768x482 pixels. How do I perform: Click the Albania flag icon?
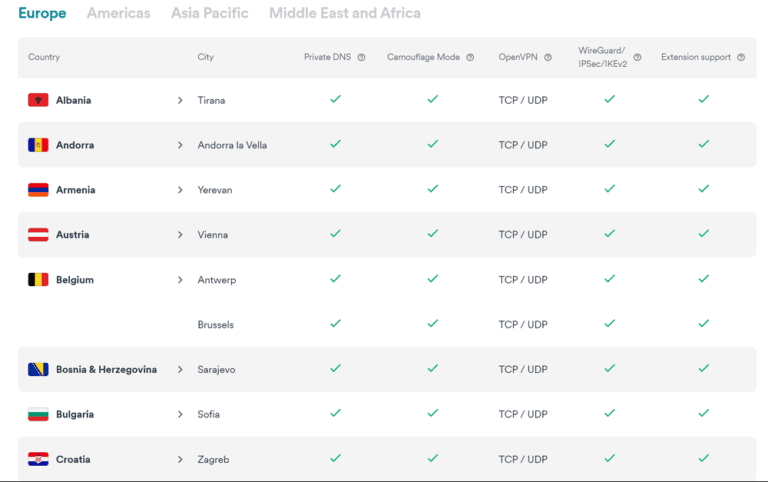(38, 100)
